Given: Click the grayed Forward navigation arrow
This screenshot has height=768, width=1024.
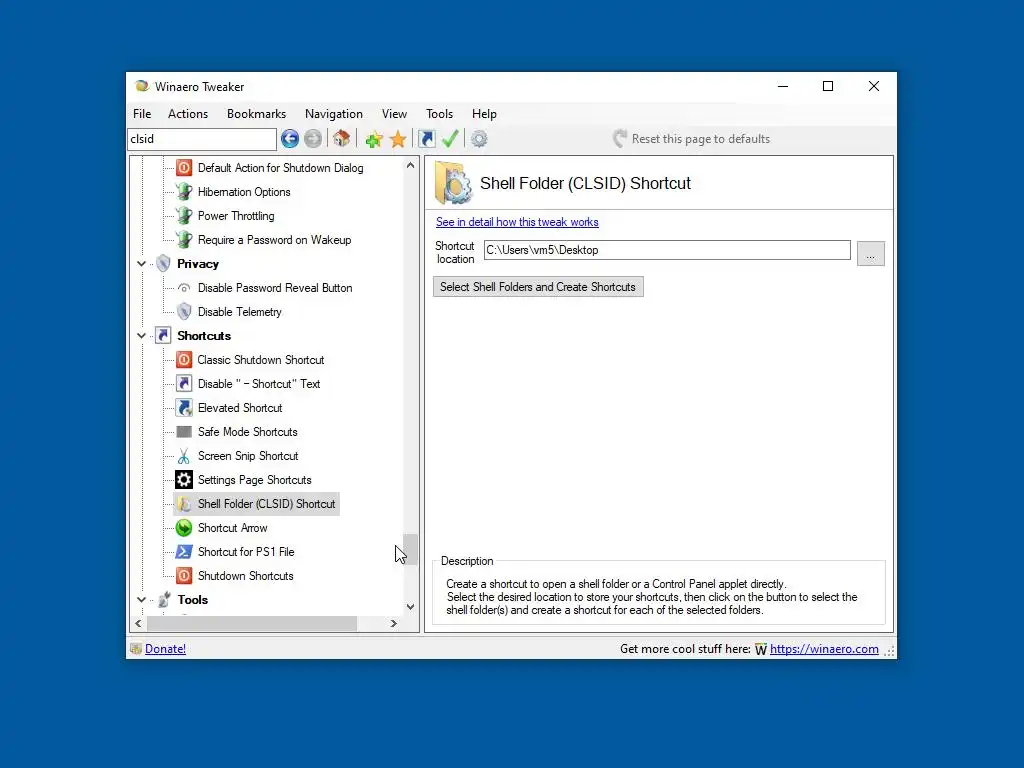Looking at the screenshot, I should click(x=313, y=138).
